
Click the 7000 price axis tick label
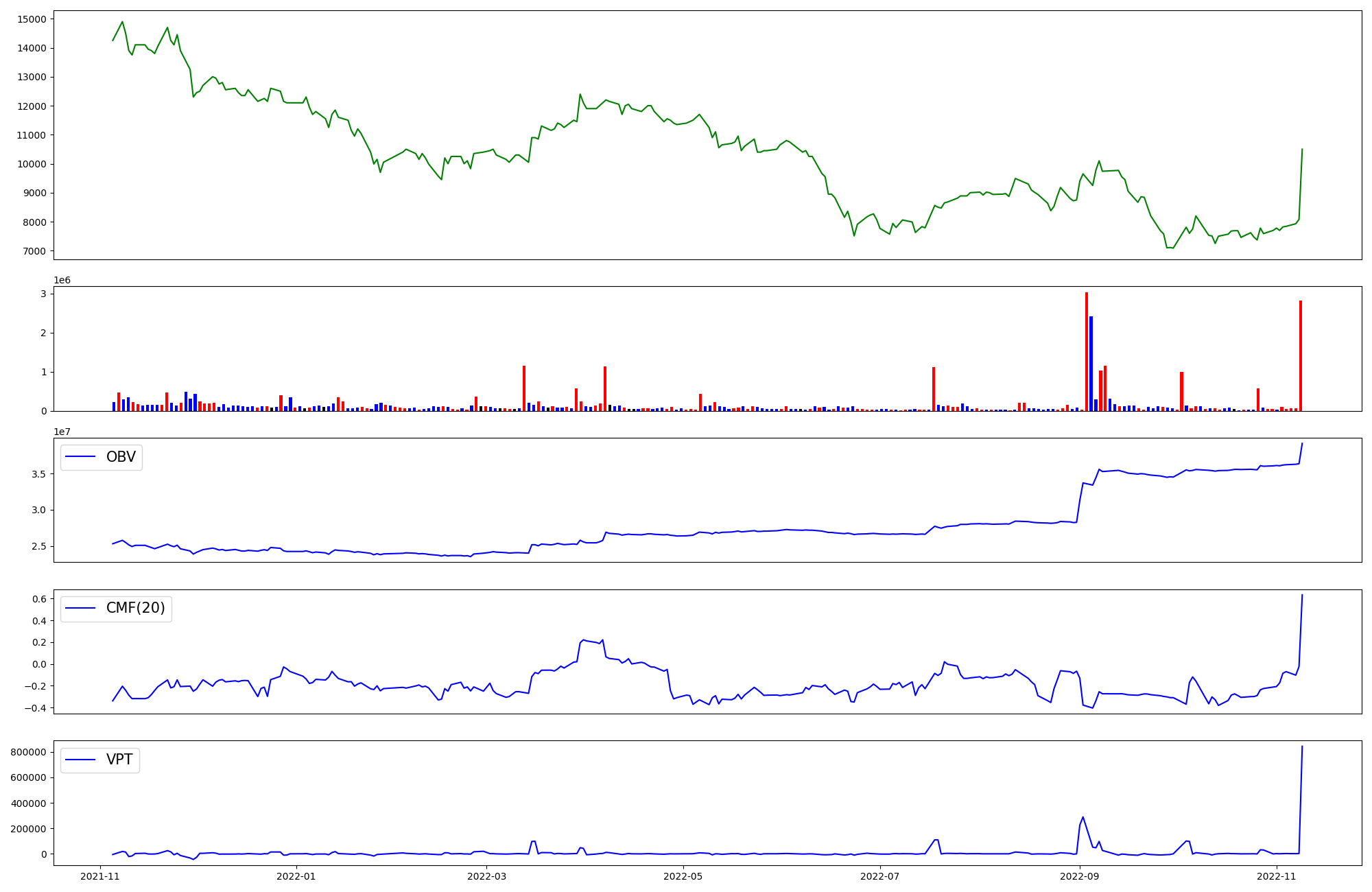coord(34,251)
